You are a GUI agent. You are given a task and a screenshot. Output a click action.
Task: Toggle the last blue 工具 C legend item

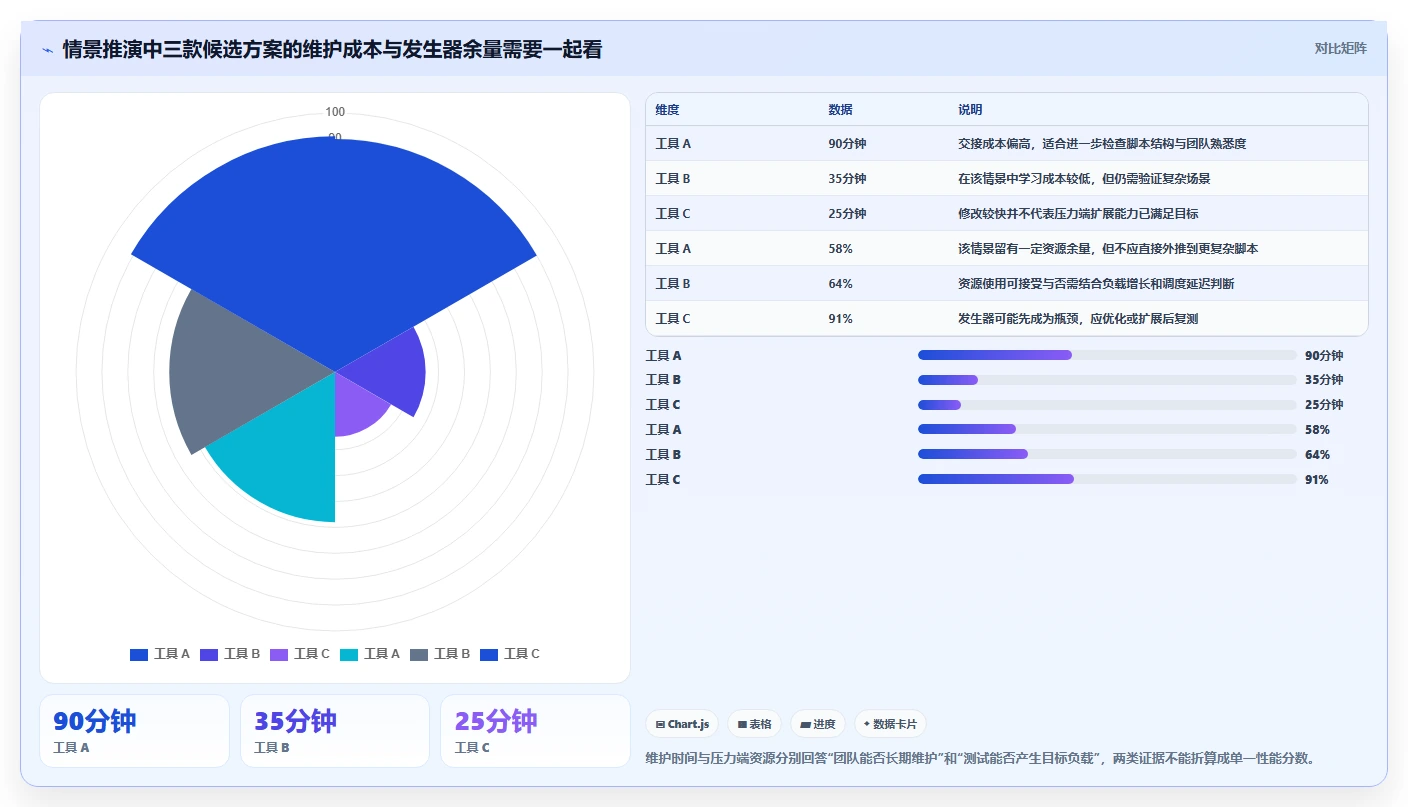[510, 654]
